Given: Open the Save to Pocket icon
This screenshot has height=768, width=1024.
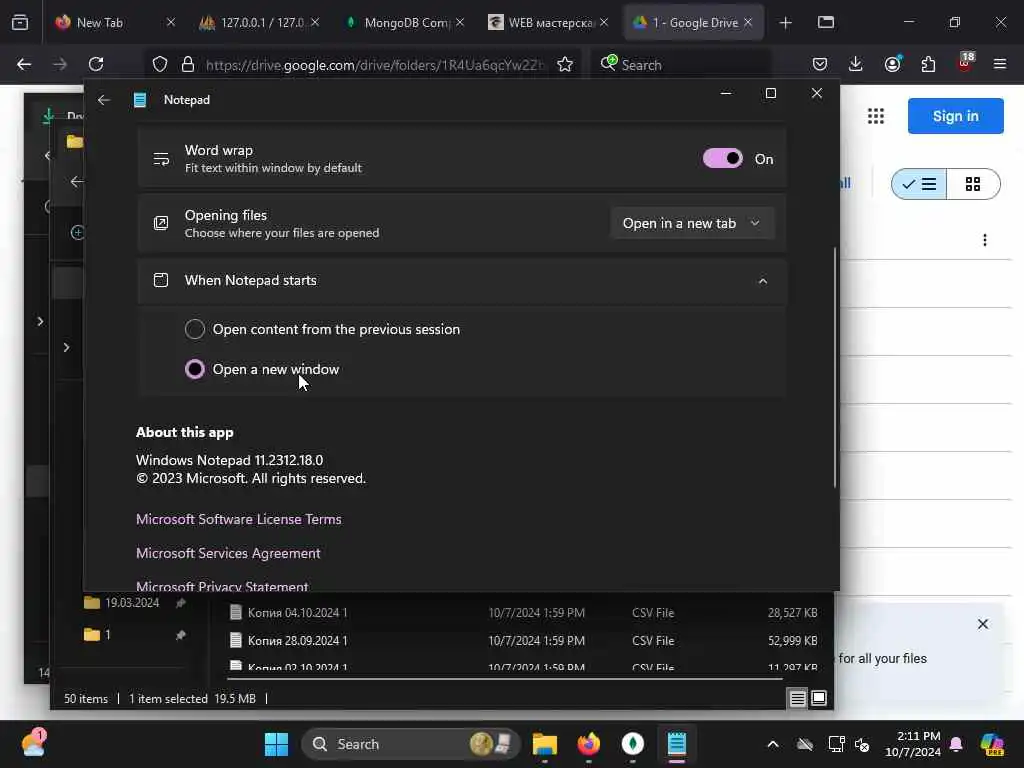Looking at the screenshot, I should pos(820,64).
